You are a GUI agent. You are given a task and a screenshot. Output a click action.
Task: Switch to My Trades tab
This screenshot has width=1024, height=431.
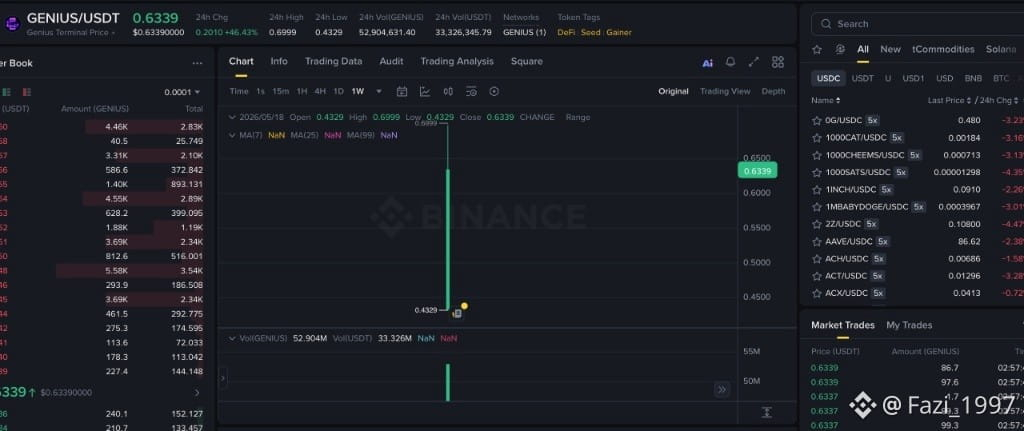pyautogui.click(x=909, y=325)
